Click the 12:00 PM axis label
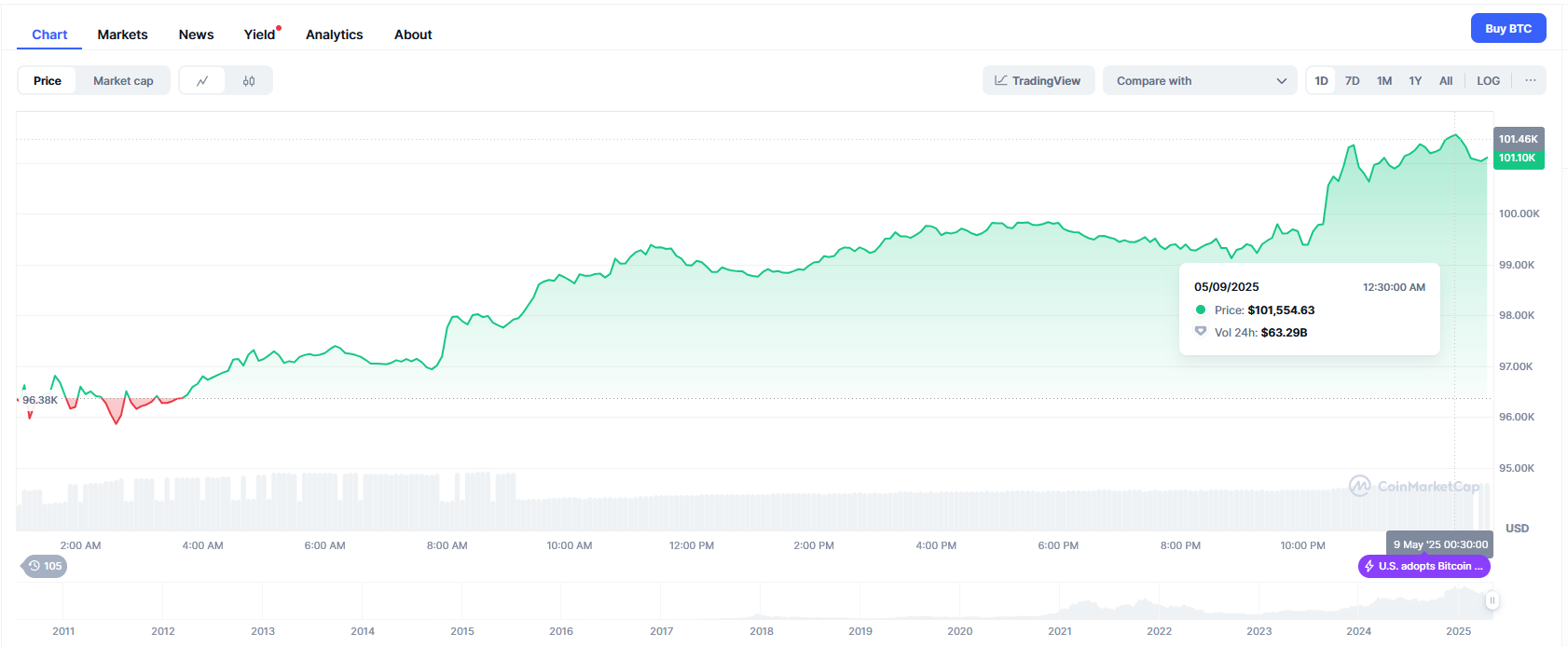This screenshot has height=647, width=1568. pyautogui.click(x=692, y=545)
